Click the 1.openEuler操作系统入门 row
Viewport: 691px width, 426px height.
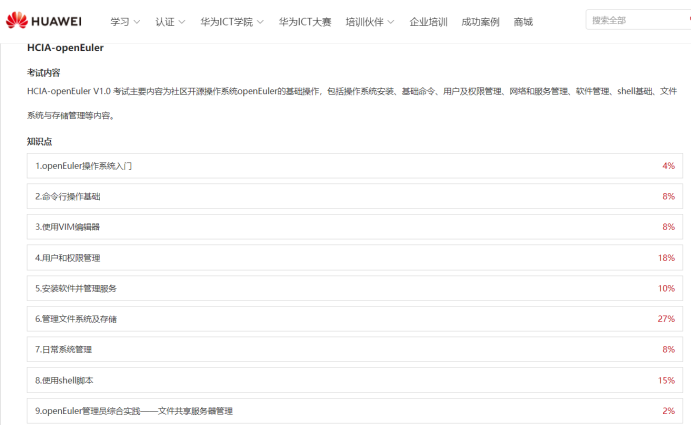(x=355, y=166)
